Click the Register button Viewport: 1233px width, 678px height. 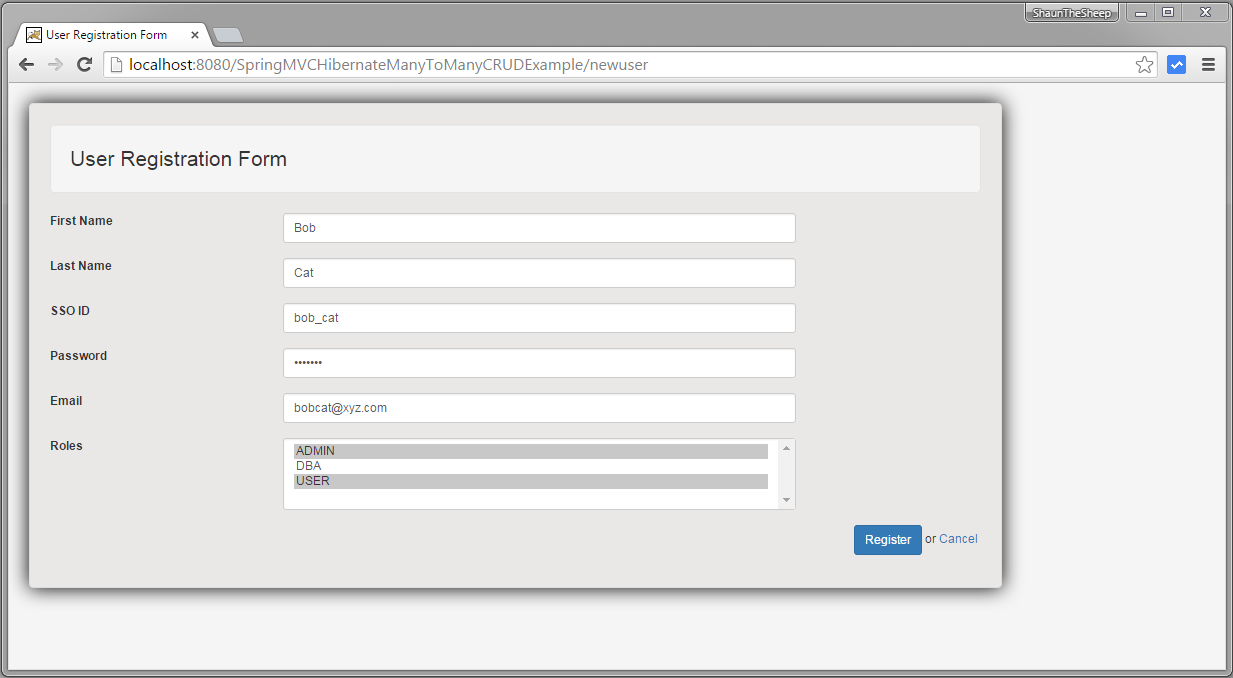point(887,539)
